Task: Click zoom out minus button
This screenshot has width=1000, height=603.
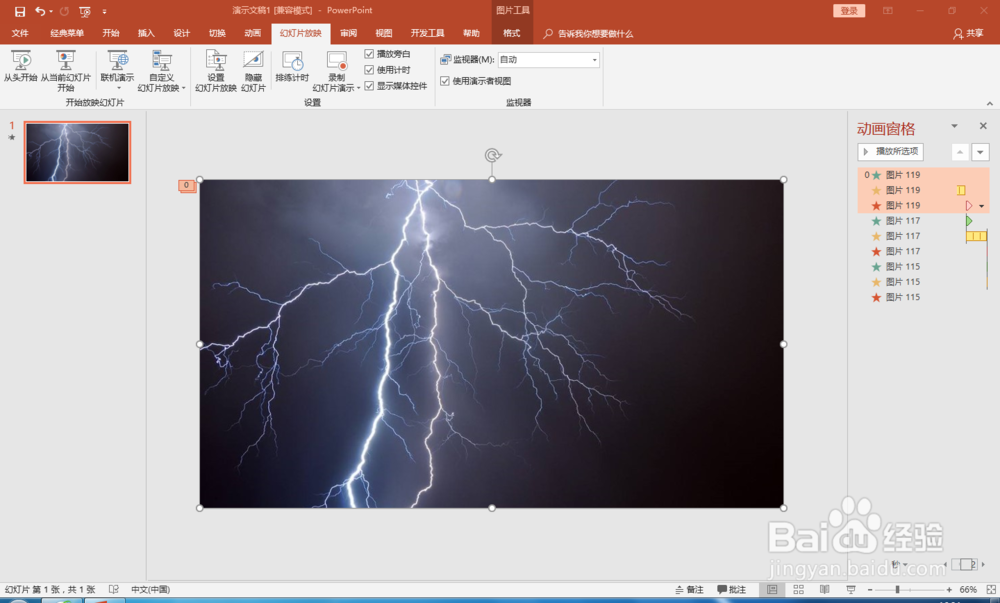Action: tap(870, 590)
